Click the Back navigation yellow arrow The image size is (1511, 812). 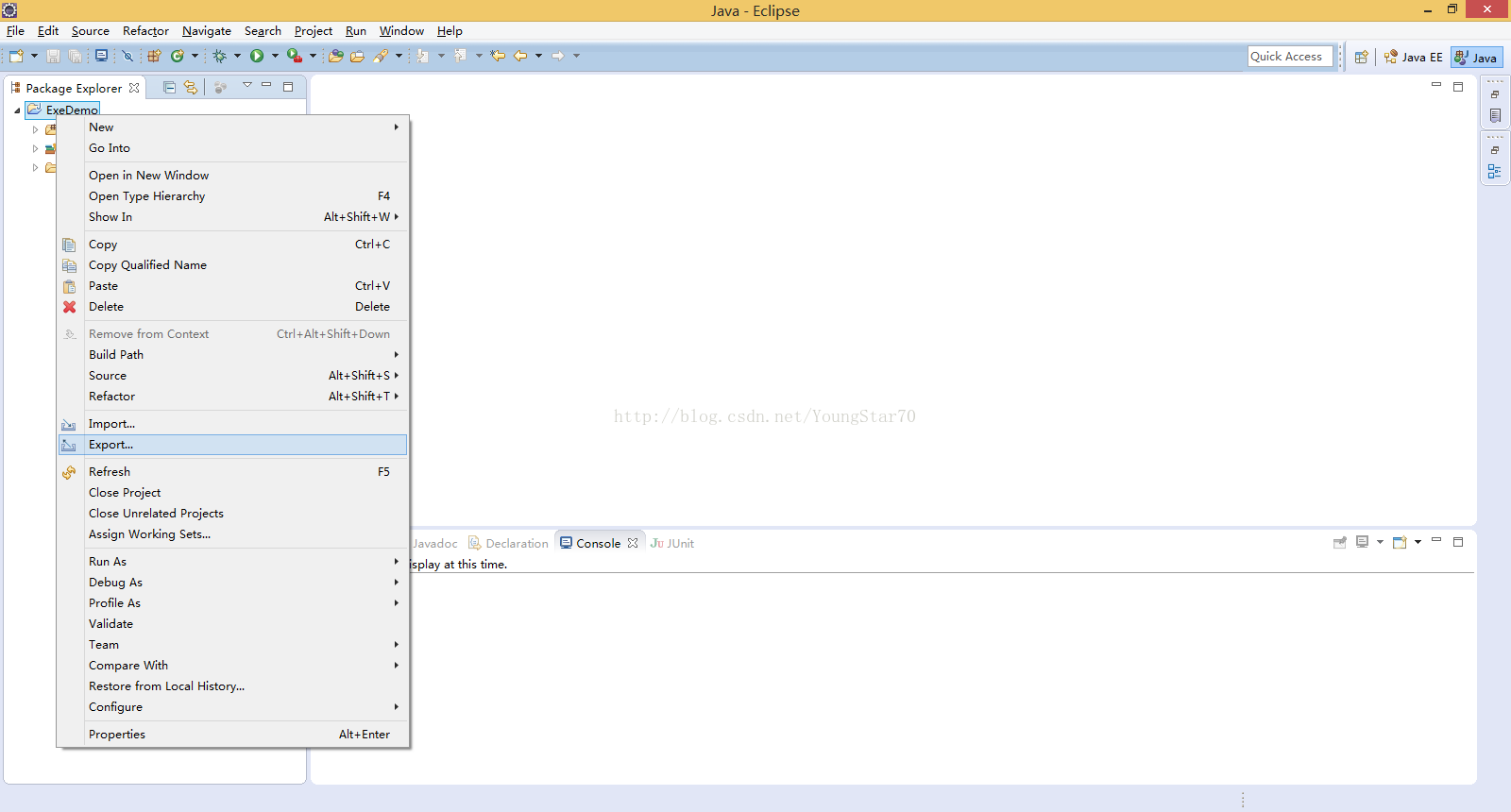pos(520,57)
